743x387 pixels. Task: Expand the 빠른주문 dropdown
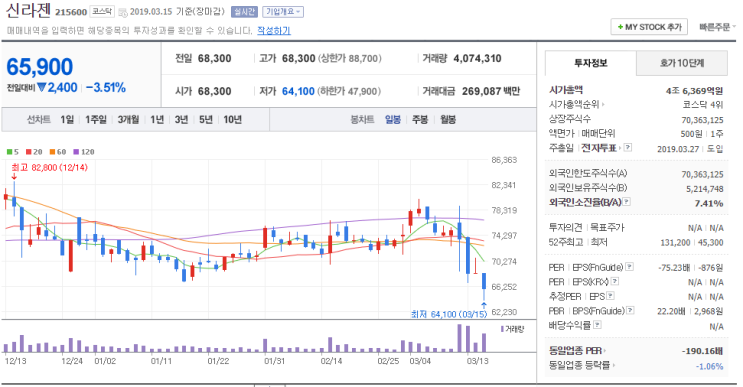(717, 27)
